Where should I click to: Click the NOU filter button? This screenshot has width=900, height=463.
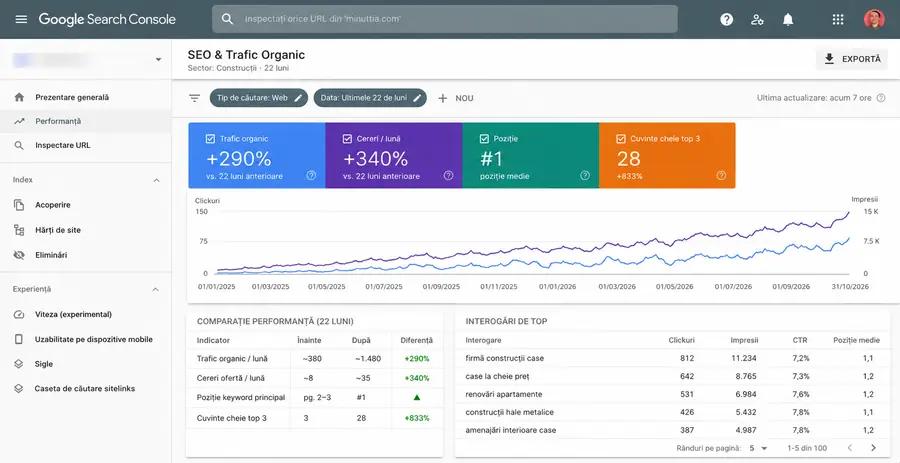[456, 98]
